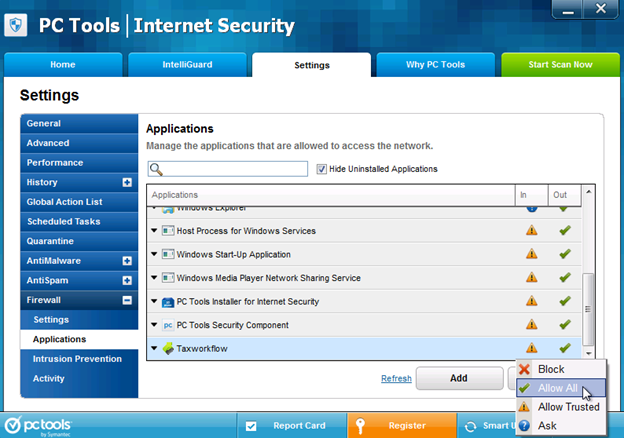Expand Host Process for Windows Services row arrow

point(154,230)
